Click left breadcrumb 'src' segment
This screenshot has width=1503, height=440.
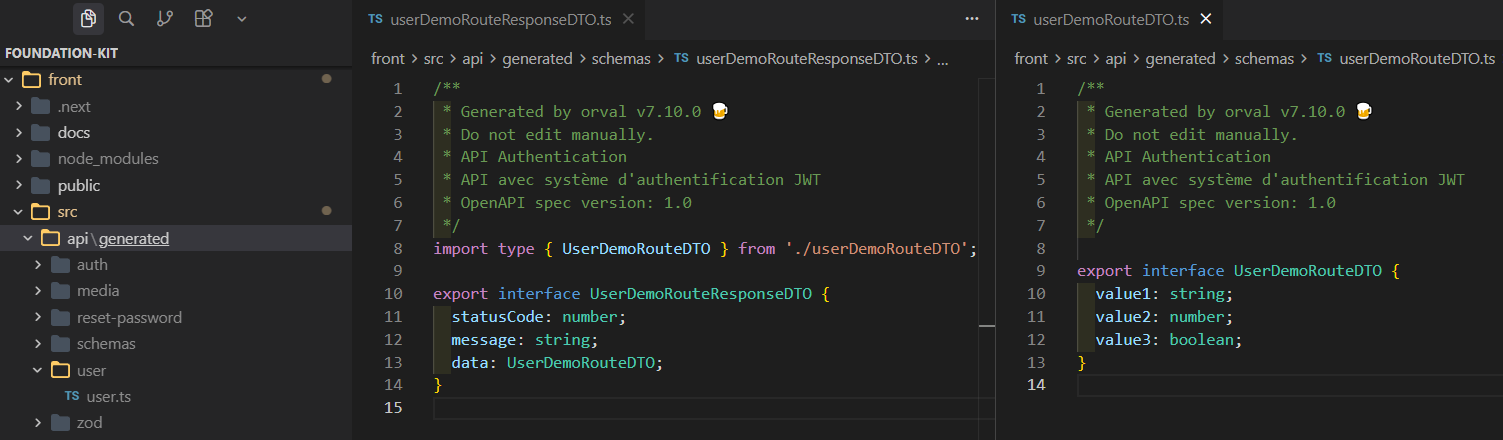tap(434, 59)
